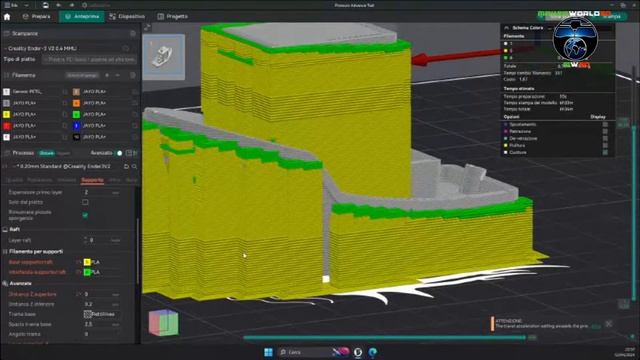Open the Dispositivo tab
Image resolution: width=640 pixels, height=360 pixels.
click(127, 16)
